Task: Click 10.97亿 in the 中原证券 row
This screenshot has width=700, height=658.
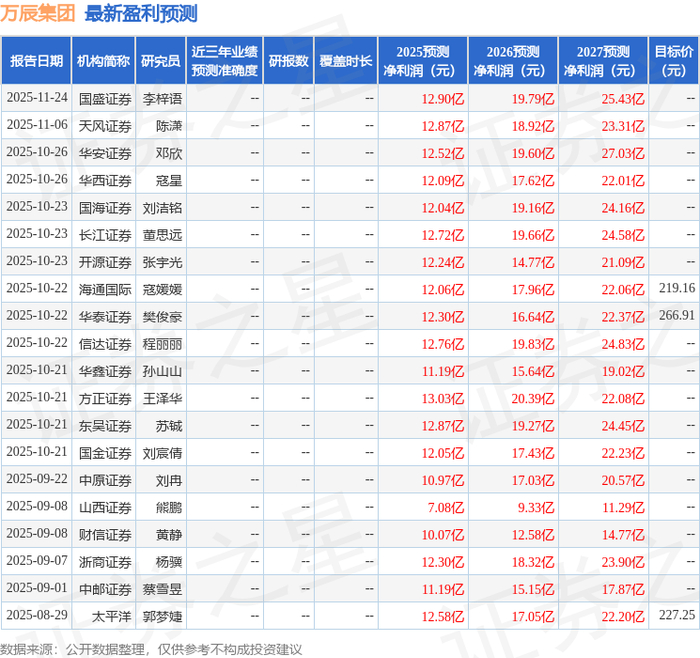Action: (x=443, y=480)
